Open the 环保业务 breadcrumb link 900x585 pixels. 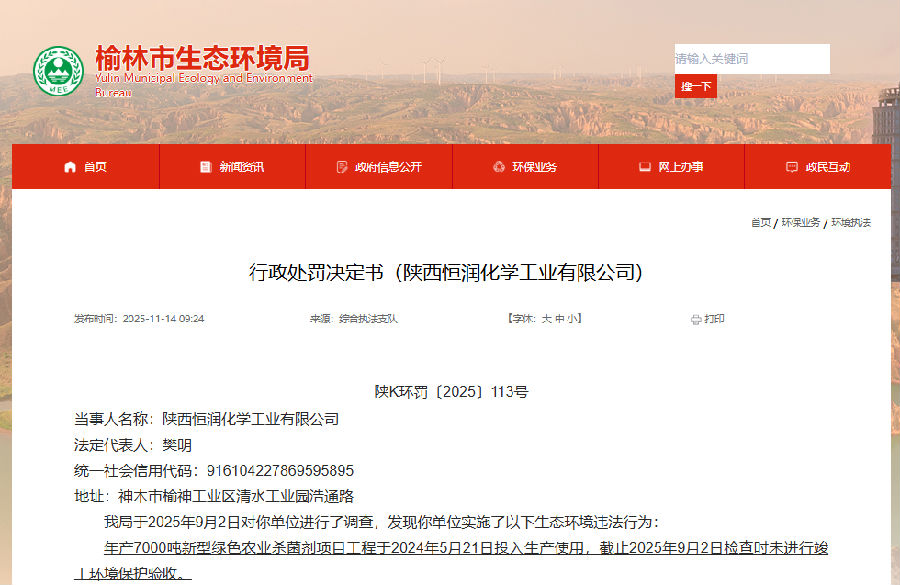(800, 222)
